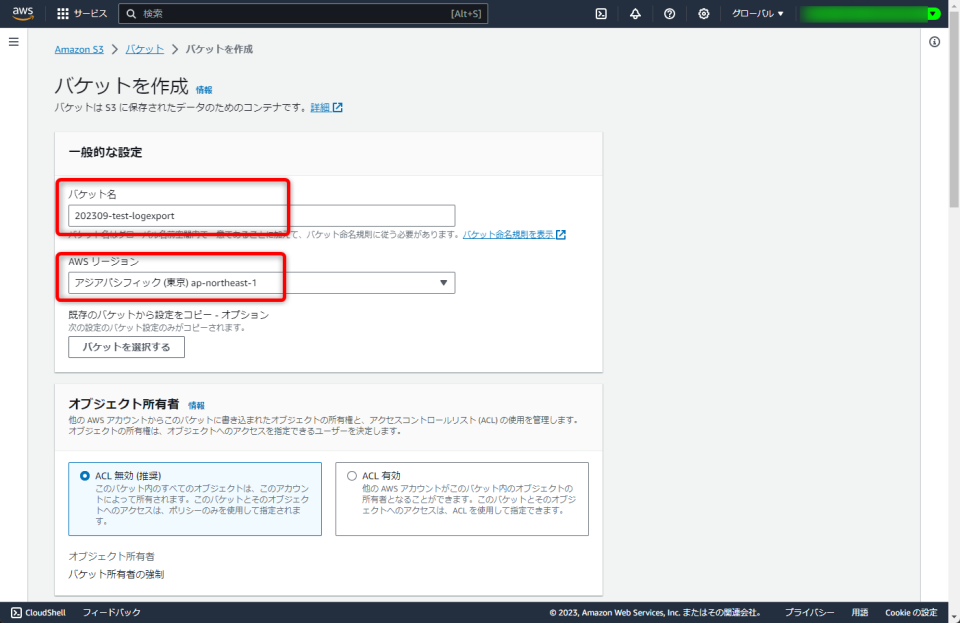960x623 pixels.
Task: Select the ACL 無効 (推奨) radio button
Action: [79, 475]
